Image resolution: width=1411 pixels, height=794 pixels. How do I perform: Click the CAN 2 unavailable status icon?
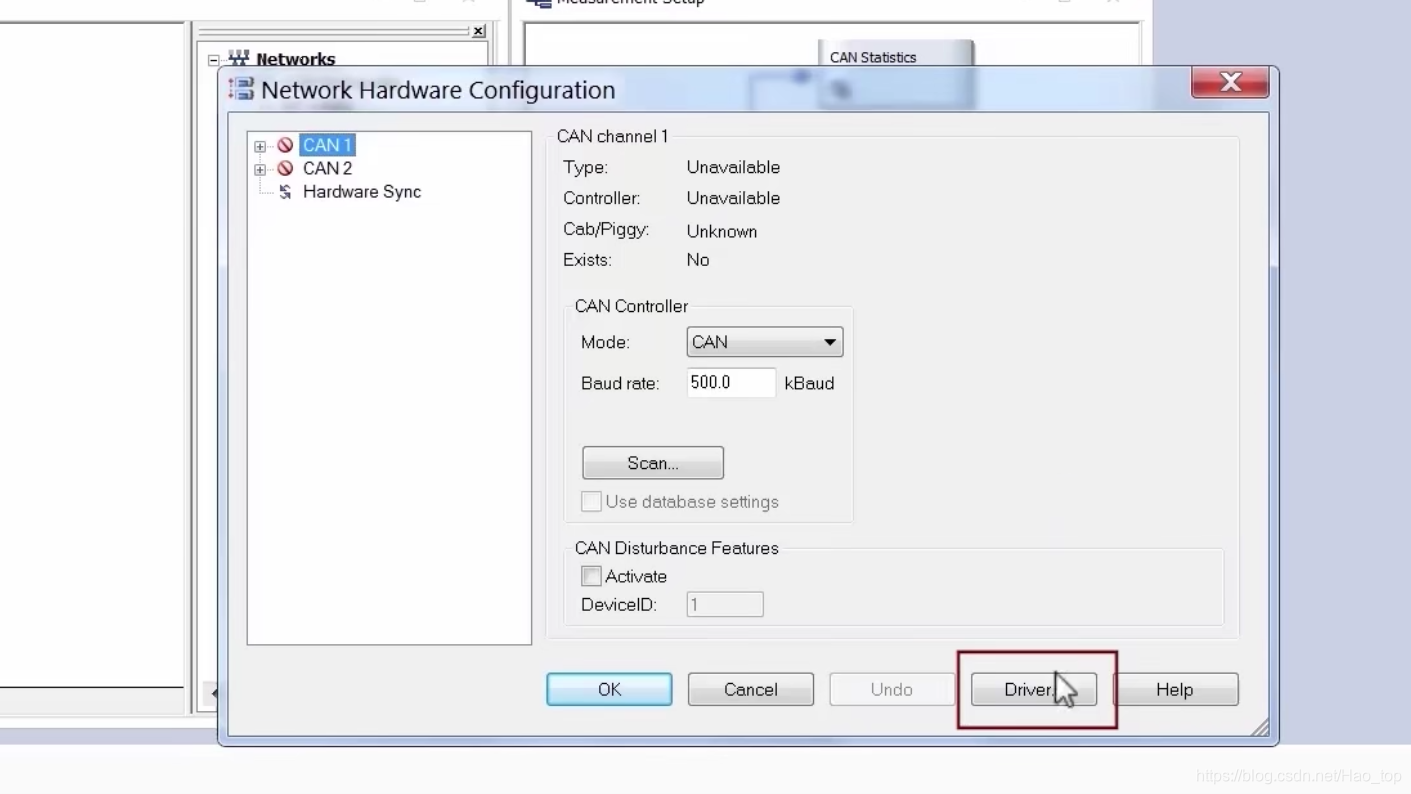tap(285, 168)
